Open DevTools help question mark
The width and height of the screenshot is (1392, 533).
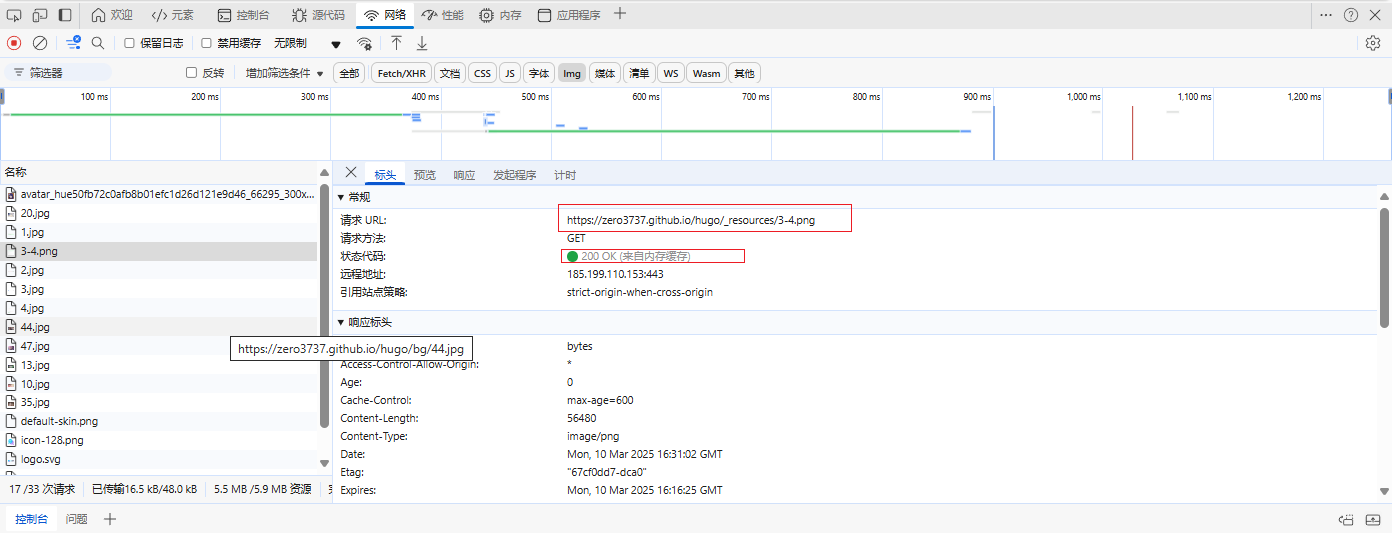1351,15
